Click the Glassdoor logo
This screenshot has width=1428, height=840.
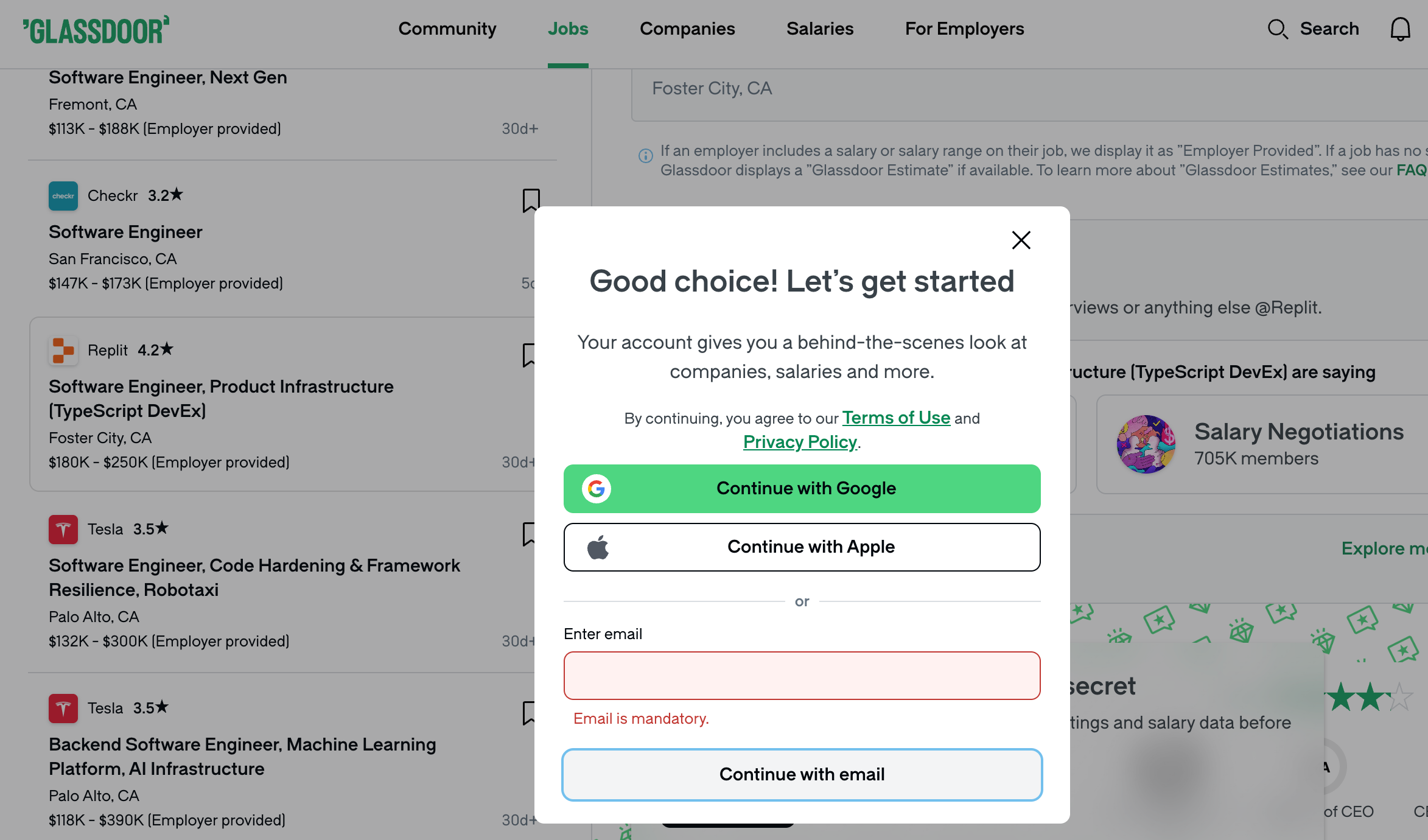pos(95,29)
